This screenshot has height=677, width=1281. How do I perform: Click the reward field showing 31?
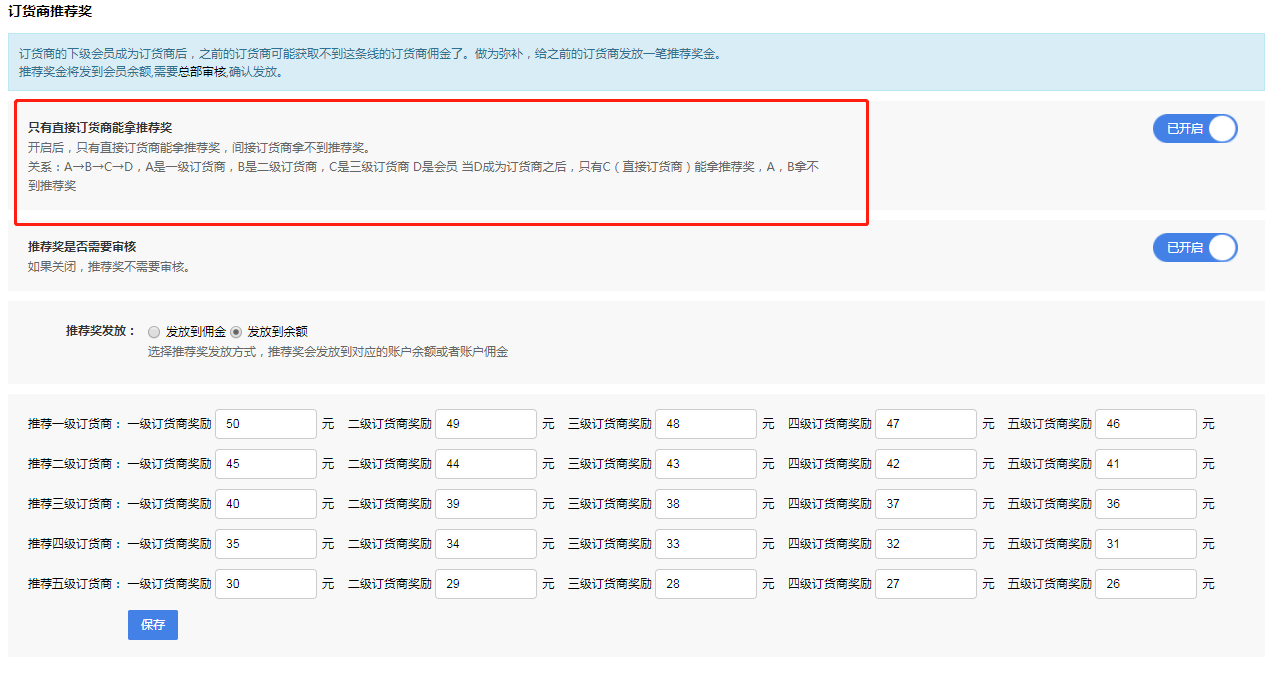click(1146, 544)
